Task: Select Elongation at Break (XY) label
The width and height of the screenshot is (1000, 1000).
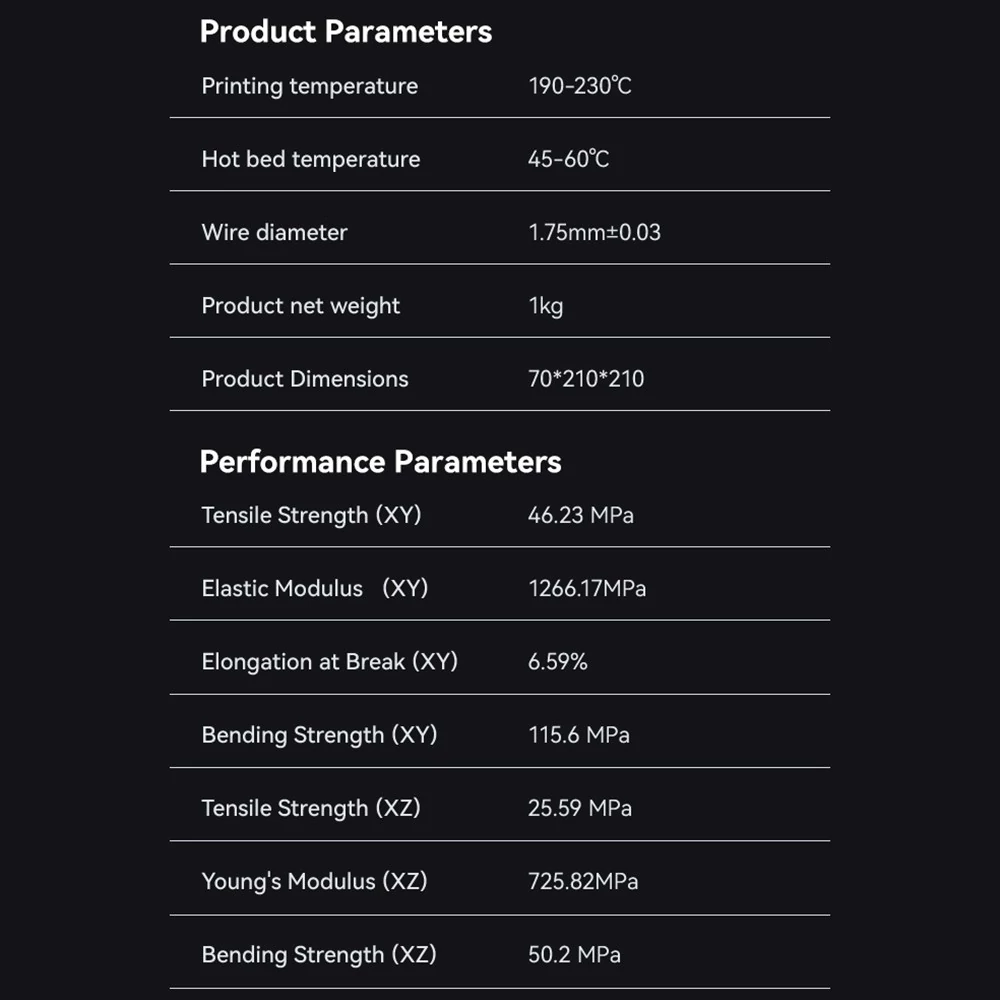Action: [x=330, y=661]
